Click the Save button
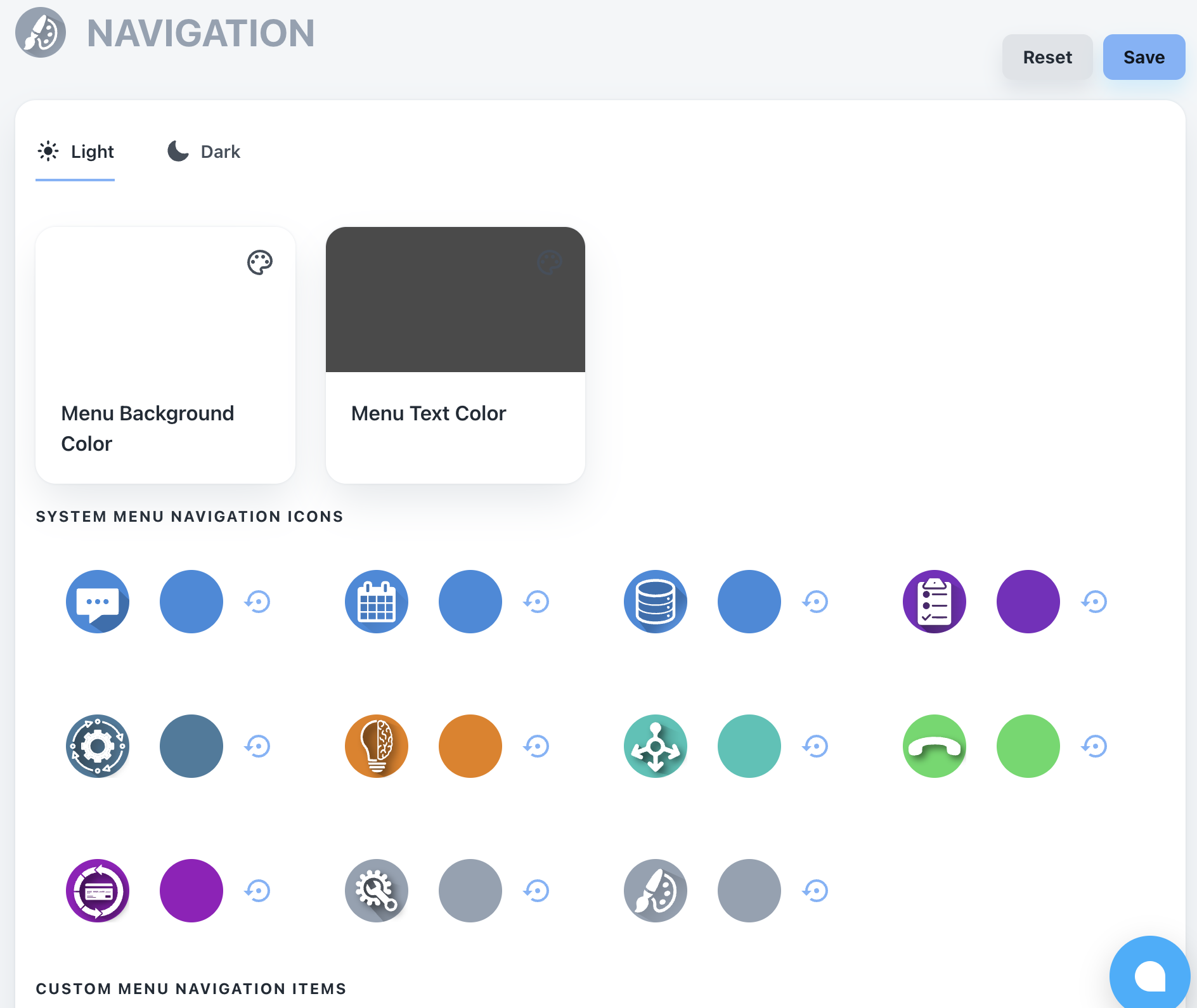 [1144, 57]
